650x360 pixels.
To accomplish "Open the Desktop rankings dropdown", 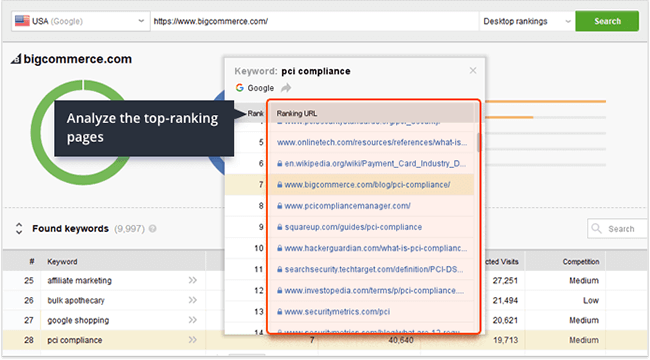I will click(526, 21).
